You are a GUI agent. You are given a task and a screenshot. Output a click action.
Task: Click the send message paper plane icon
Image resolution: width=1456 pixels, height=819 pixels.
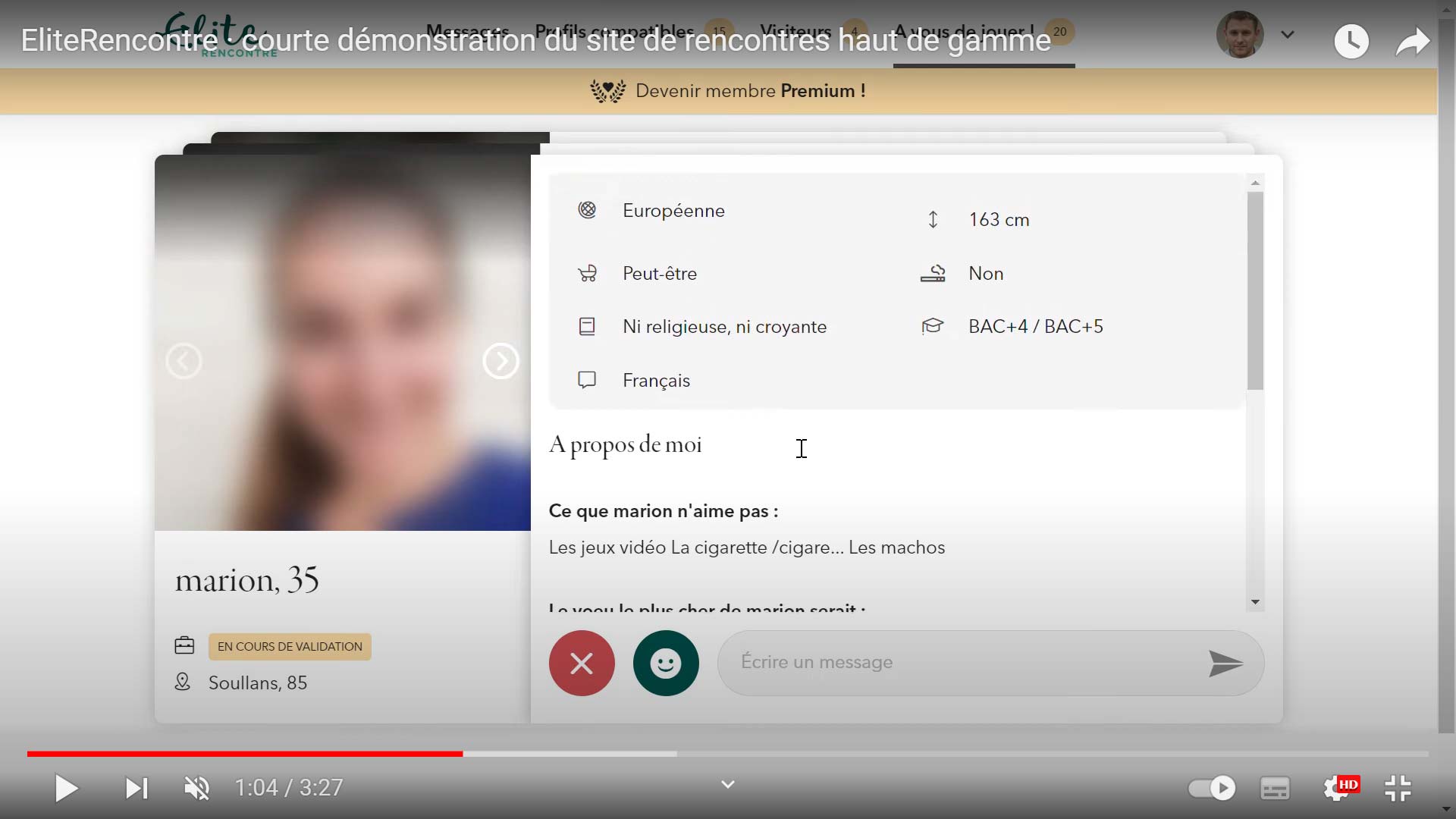click(1225, 664)
